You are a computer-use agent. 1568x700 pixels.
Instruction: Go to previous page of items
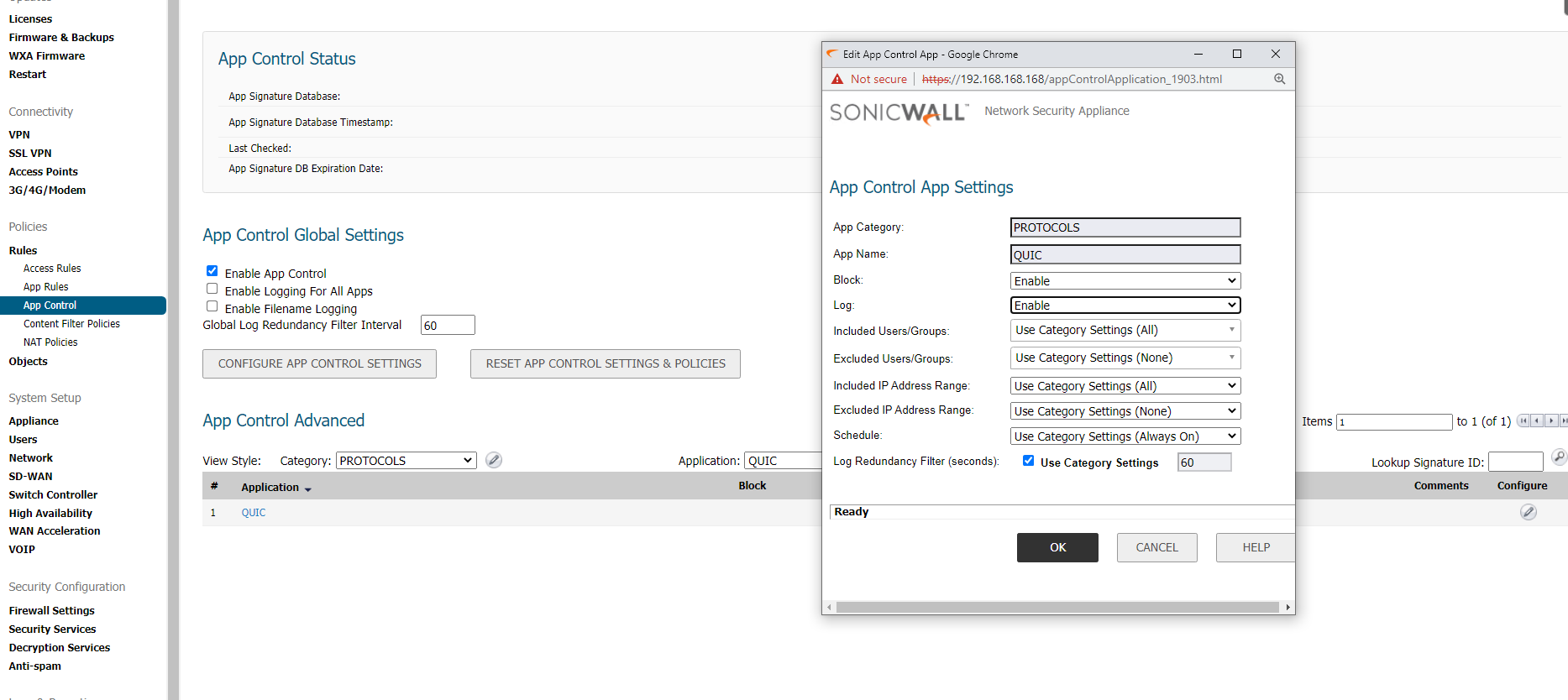tap(1537, 421)
